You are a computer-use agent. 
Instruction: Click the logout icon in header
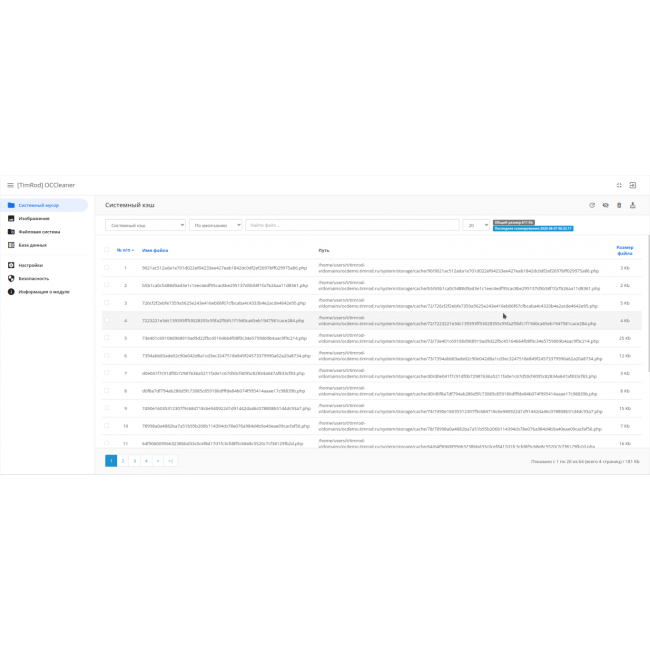633,185
